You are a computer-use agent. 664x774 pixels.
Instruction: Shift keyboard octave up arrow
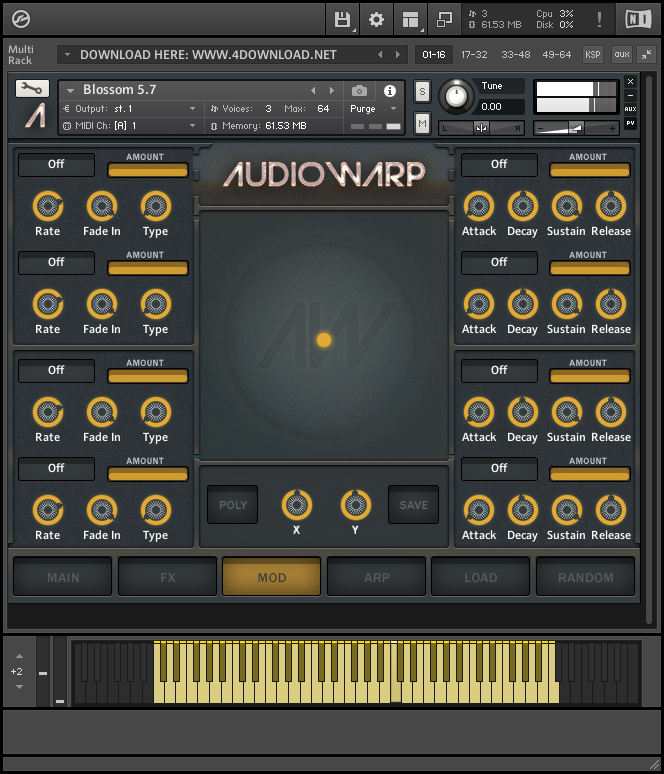point(19,656)
